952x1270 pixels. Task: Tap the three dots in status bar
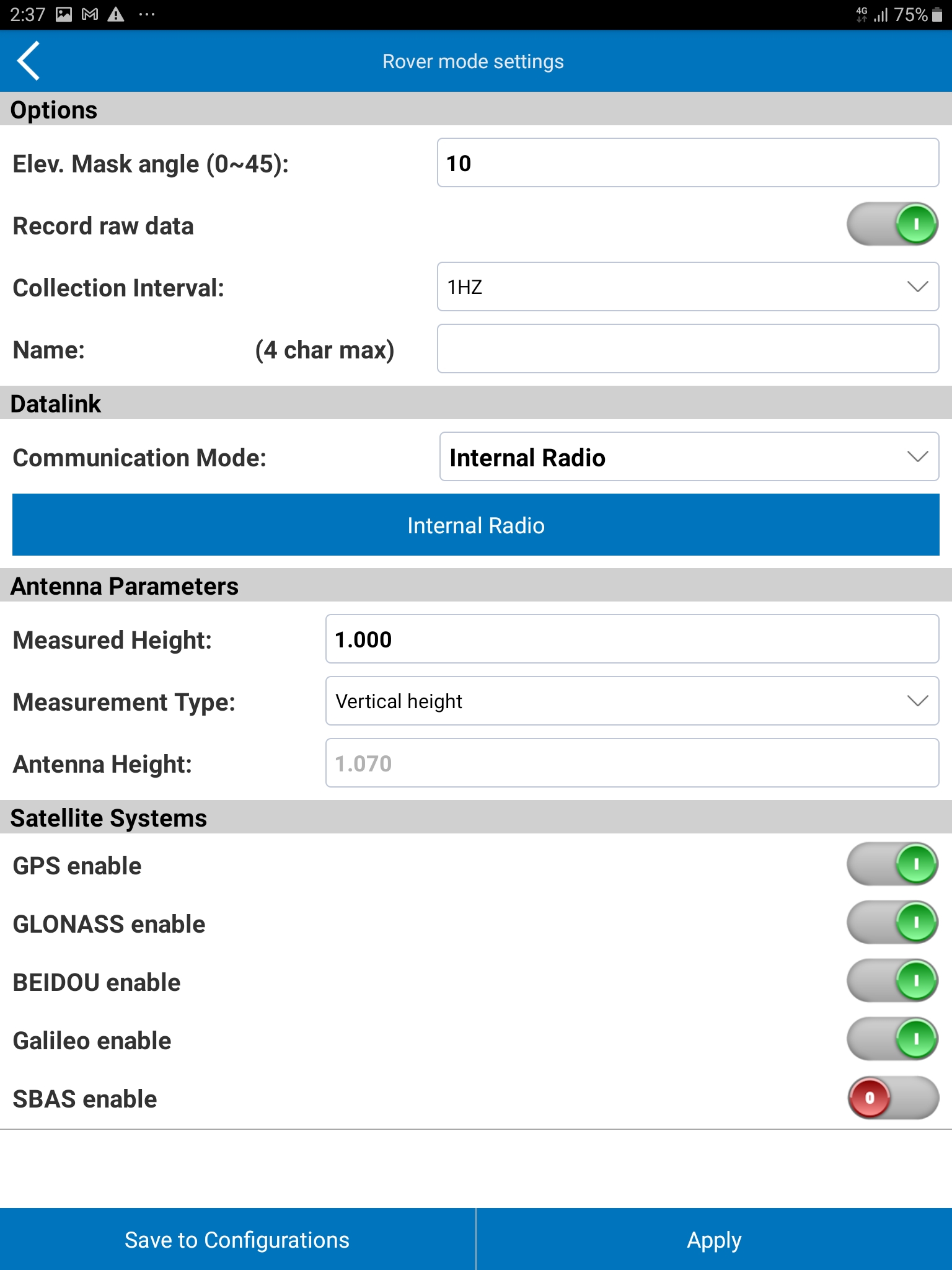click(147, 14)
